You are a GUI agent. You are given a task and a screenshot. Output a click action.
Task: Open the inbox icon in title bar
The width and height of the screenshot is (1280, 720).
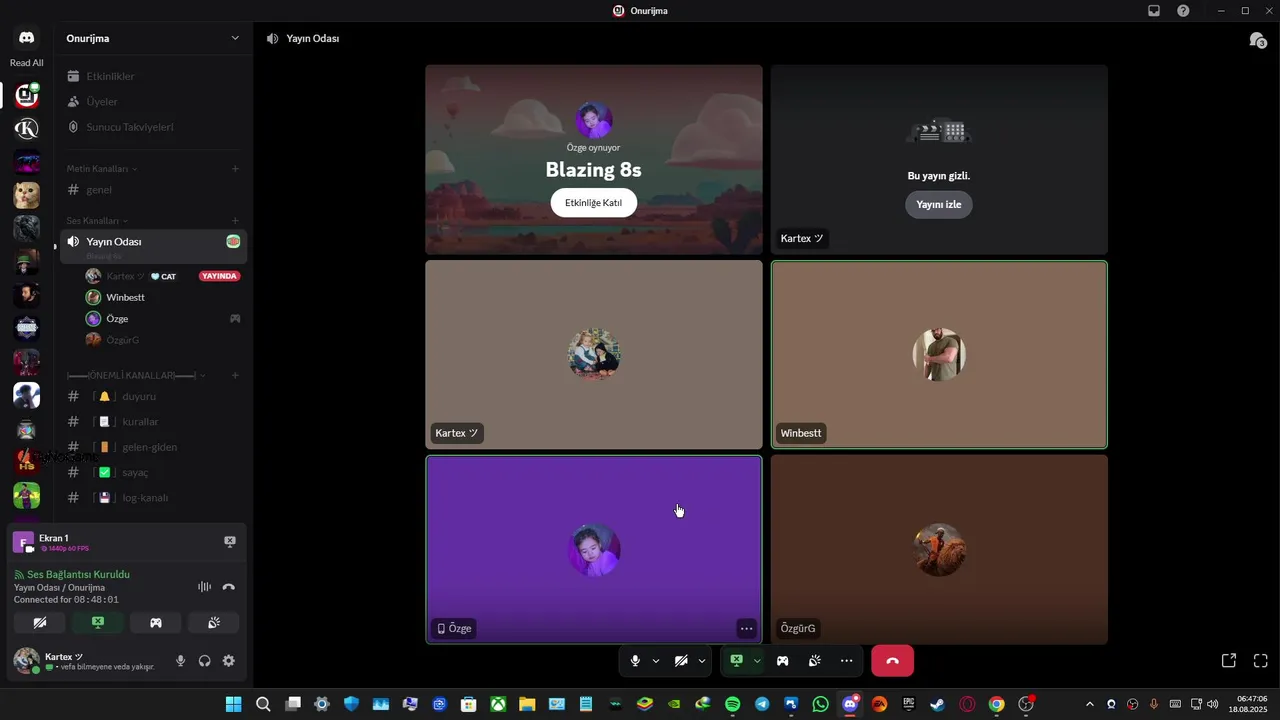pyautogui.click(x=1154, y=11)
